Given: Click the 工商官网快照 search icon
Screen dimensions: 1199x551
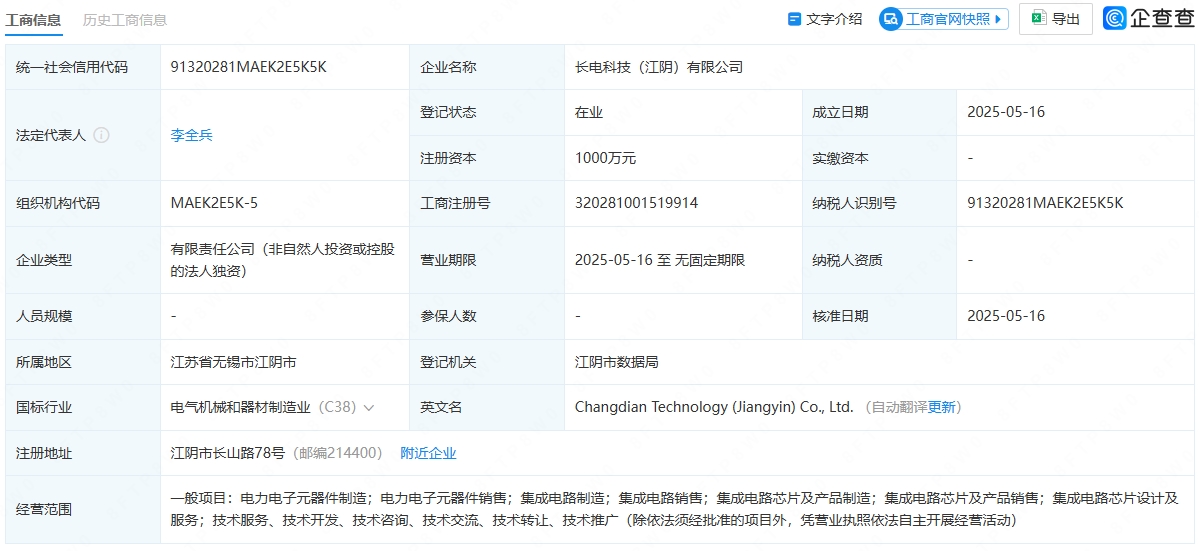Looking at the screenshot, I should [892, 19].
